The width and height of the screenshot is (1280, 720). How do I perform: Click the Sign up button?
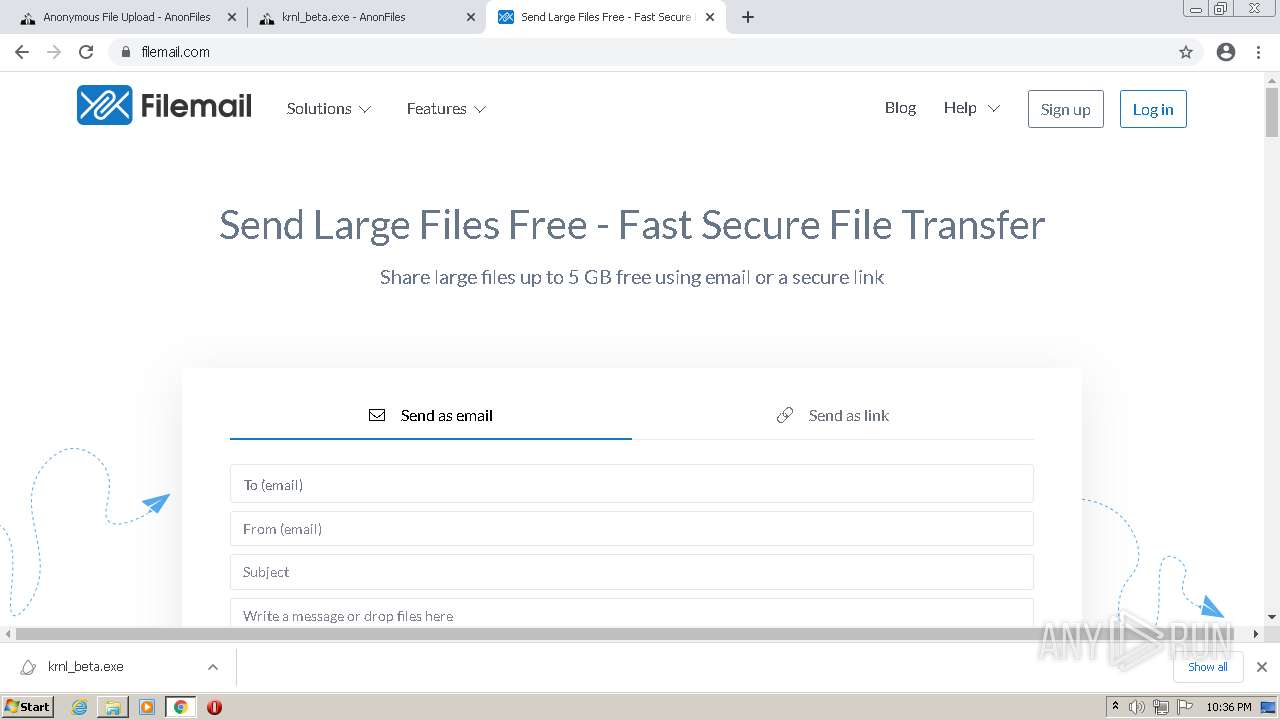pyautogui.click(x=1066, y=109)
